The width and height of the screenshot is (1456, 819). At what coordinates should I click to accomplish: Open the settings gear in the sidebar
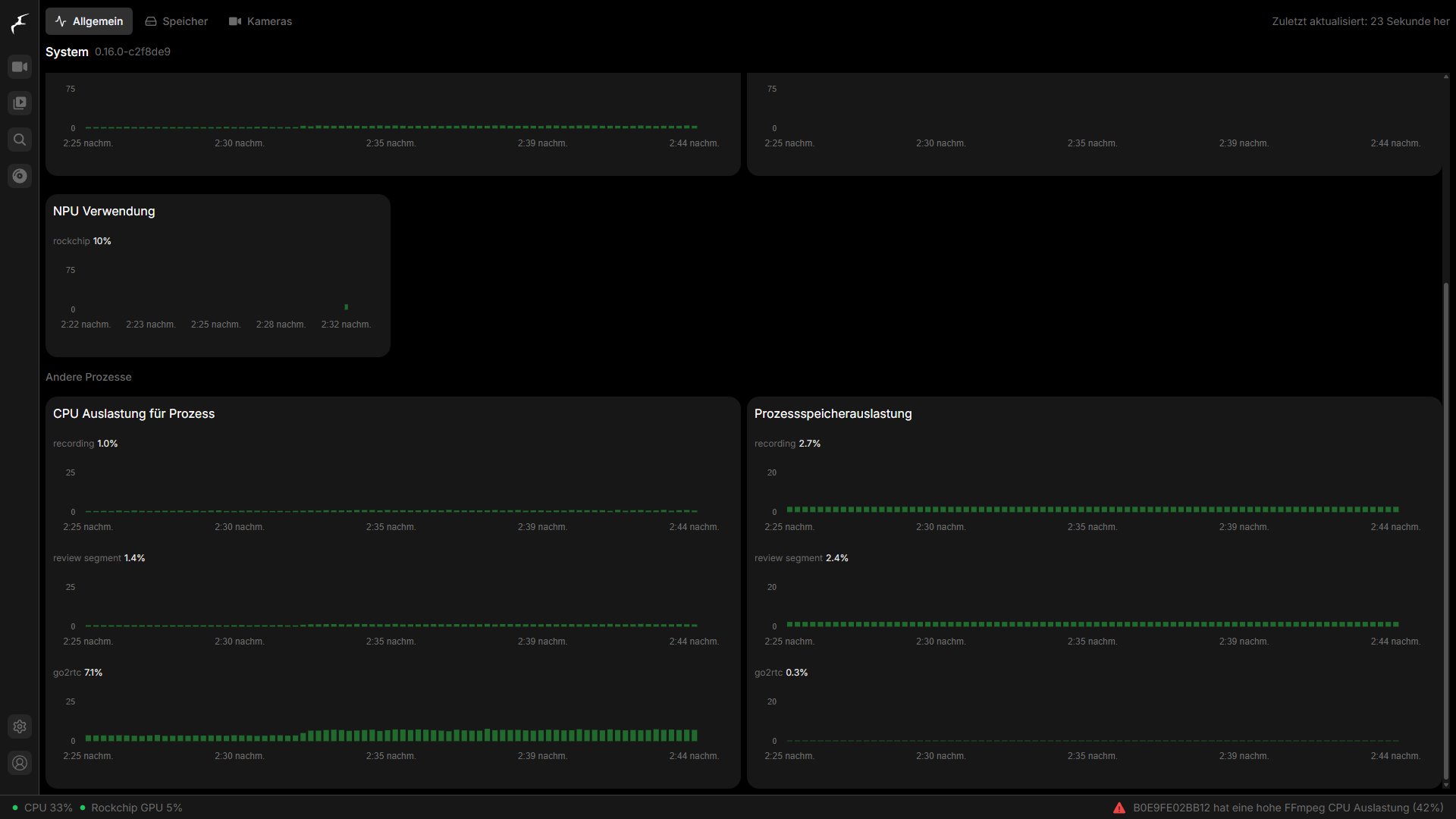[x=20, y=726]
